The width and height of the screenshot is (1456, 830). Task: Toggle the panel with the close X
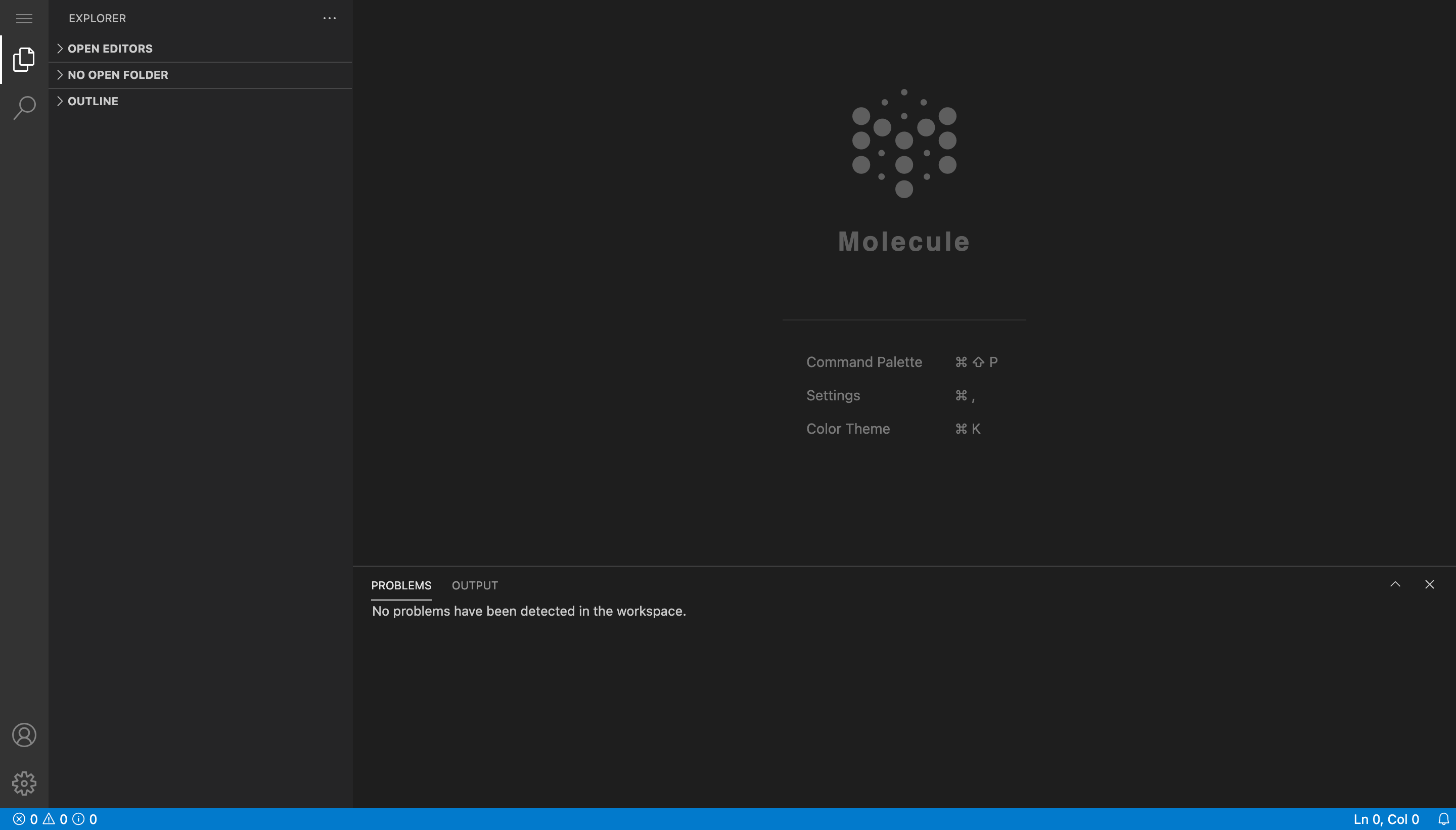[1430, 584]
